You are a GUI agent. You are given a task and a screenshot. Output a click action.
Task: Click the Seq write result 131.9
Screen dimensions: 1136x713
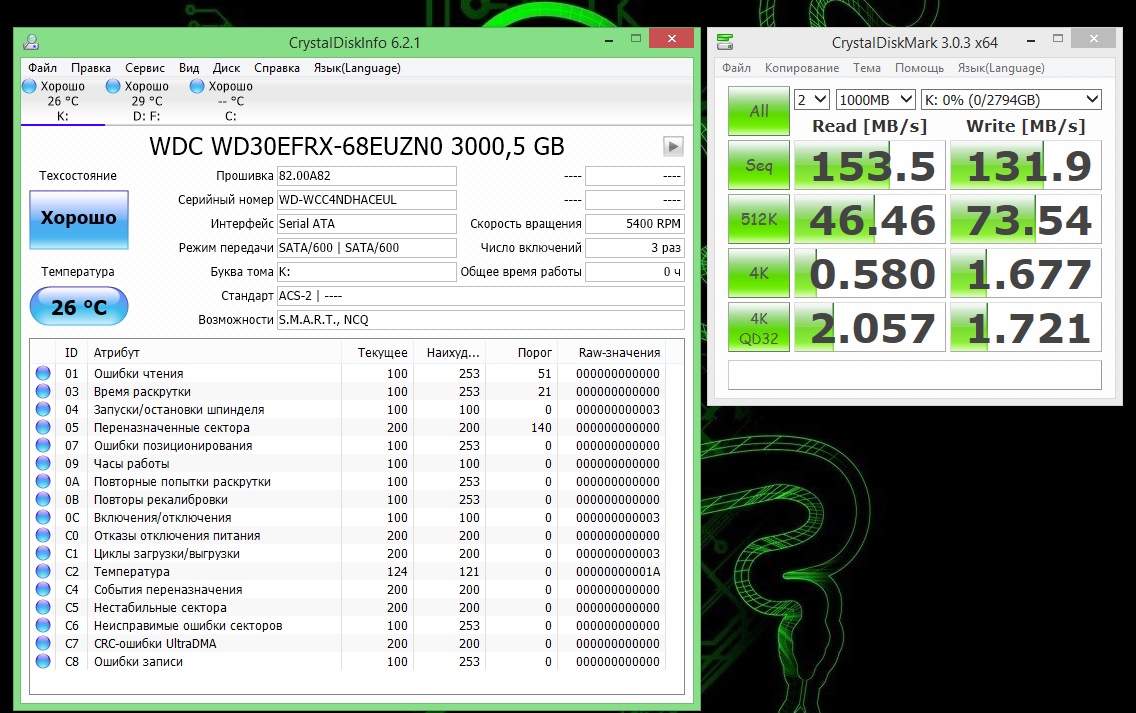pyautogui.click(x=1026, y=165)
